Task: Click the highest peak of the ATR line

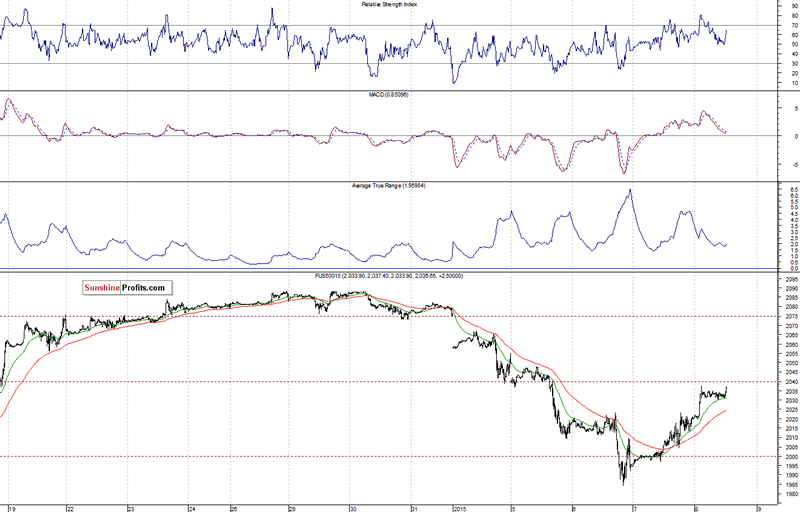Action: click(629, 190)
